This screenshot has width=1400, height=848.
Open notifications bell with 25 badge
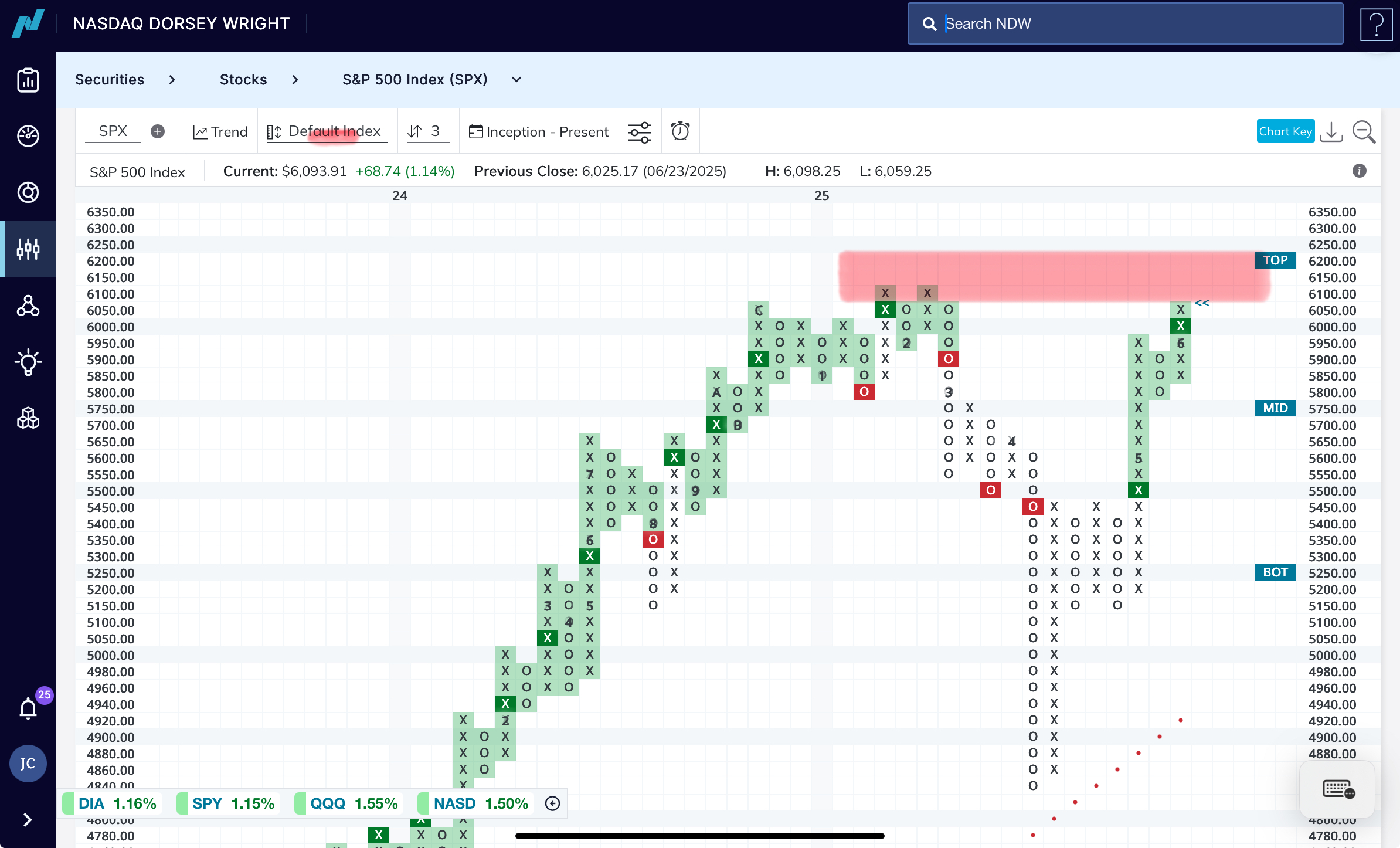coord(28,708)
